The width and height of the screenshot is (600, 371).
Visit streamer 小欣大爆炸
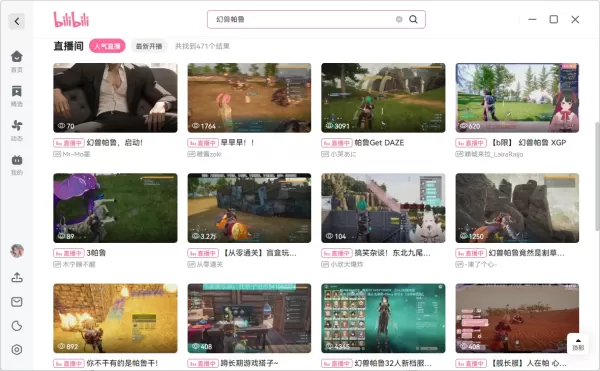pos(347,264)
